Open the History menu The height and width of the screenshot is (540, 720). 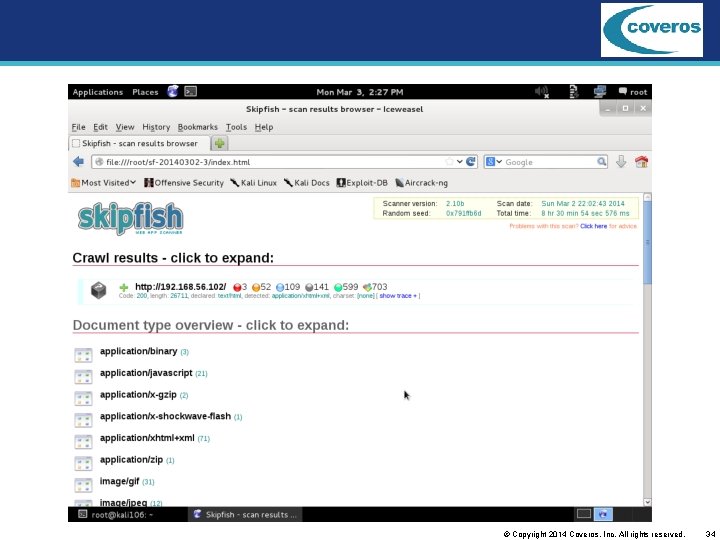[x=156, y=127]
